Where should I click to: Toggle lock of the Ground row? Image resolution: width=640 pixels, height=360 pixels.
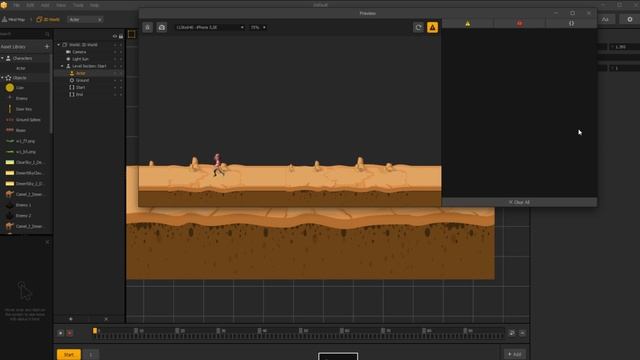[121, 80]
